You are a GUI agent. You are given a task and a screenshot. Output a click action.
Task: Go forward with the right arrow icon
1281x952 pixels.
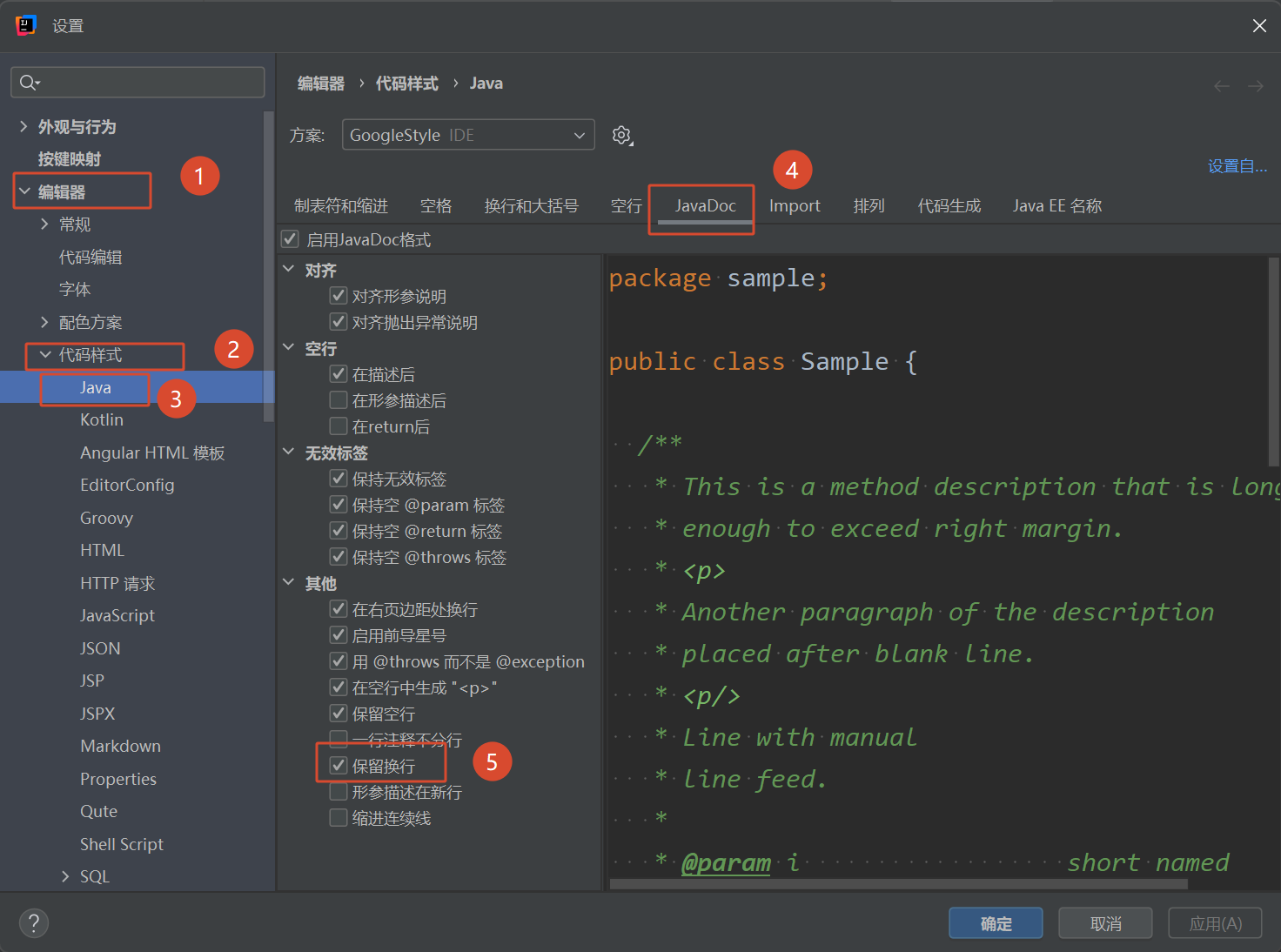click(1255, 85)
